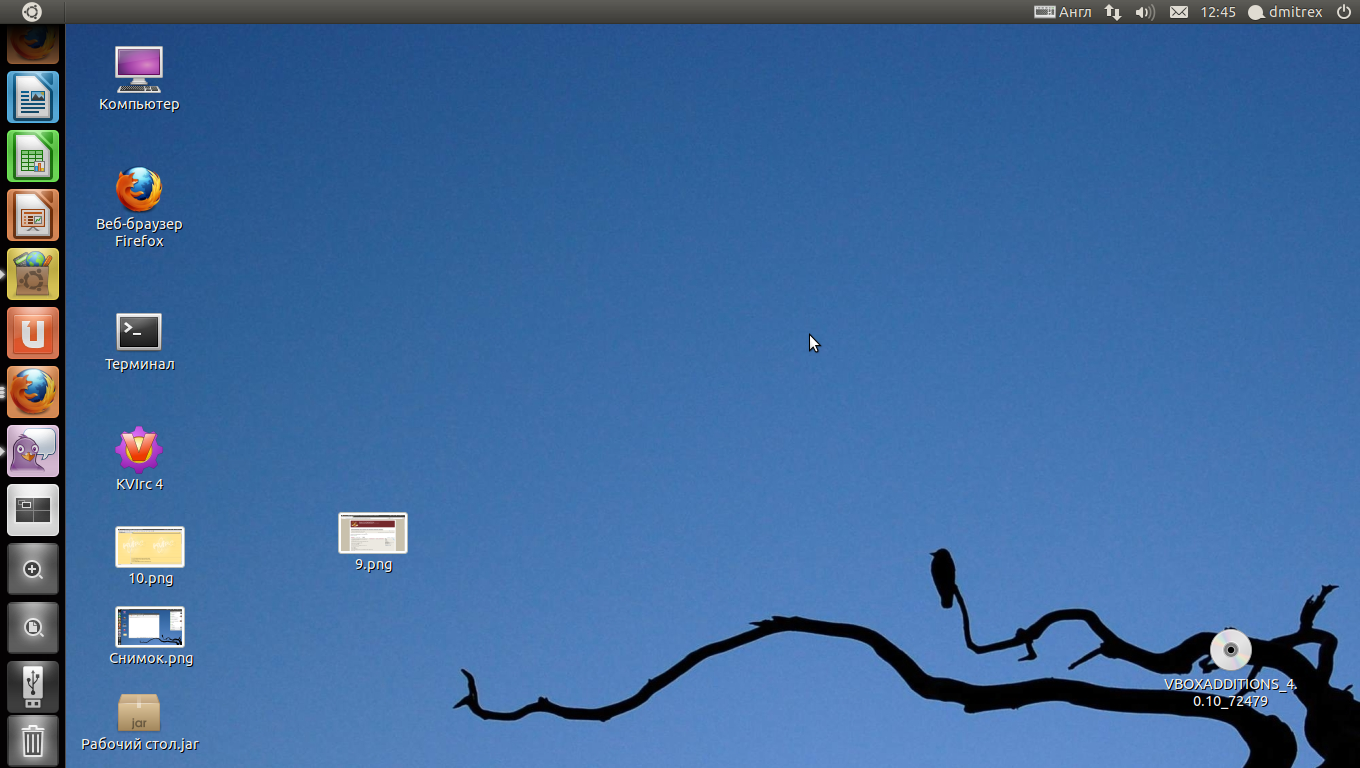Select the Веб-браузер Firefox desktop icon

(x=139, y=207)
